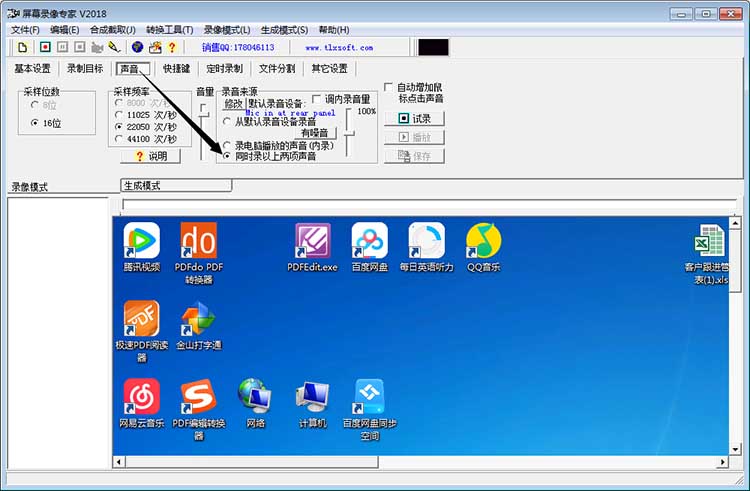
Task: Start recording with the red record icon
Action: coord(45,47)
